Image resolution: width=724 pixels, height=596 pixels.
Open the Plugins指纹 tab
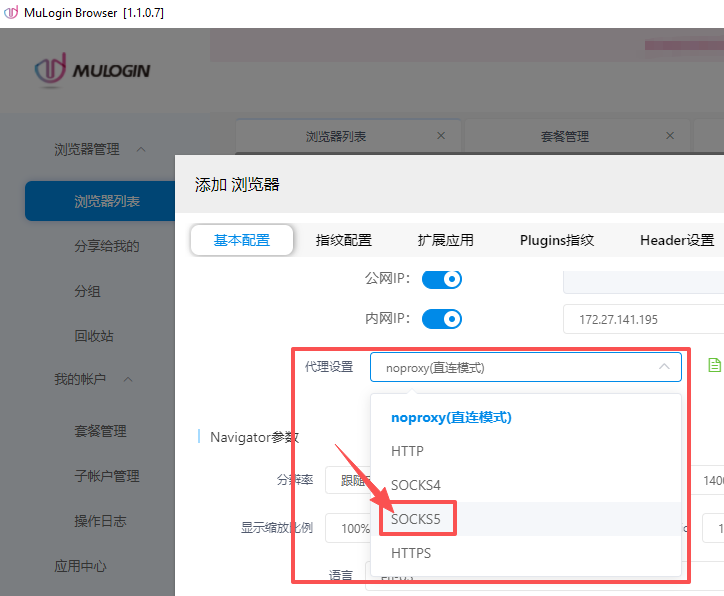[556, 240]
